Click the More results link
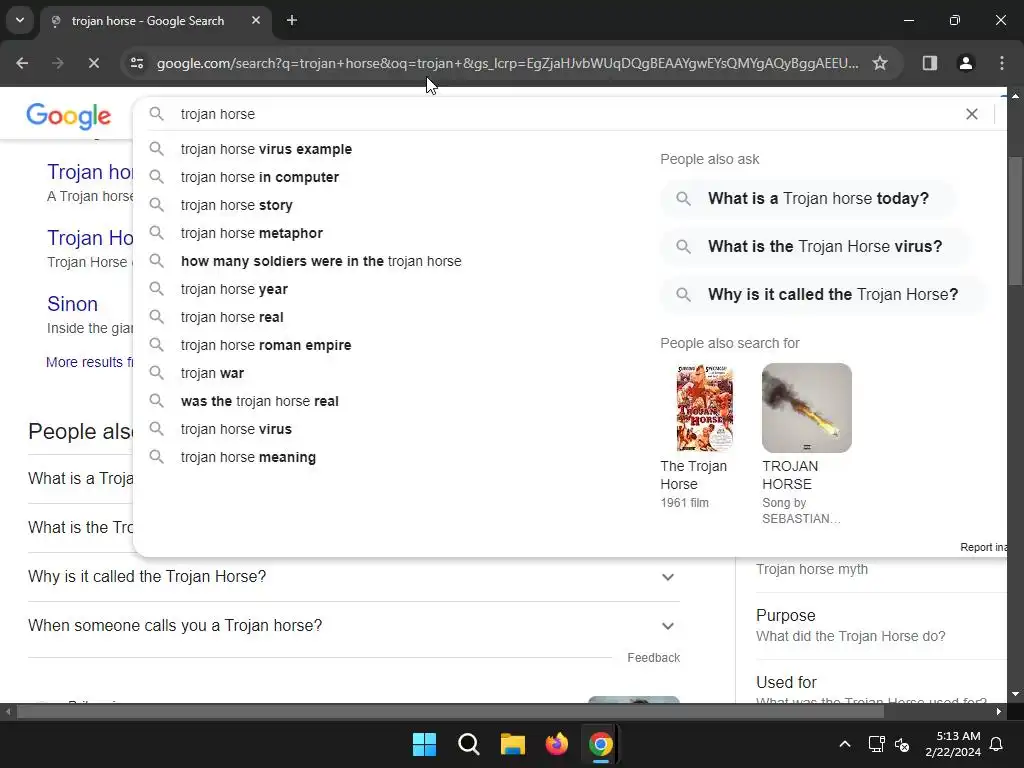Viewport: 1024px width, 768px height. point(89,362)
